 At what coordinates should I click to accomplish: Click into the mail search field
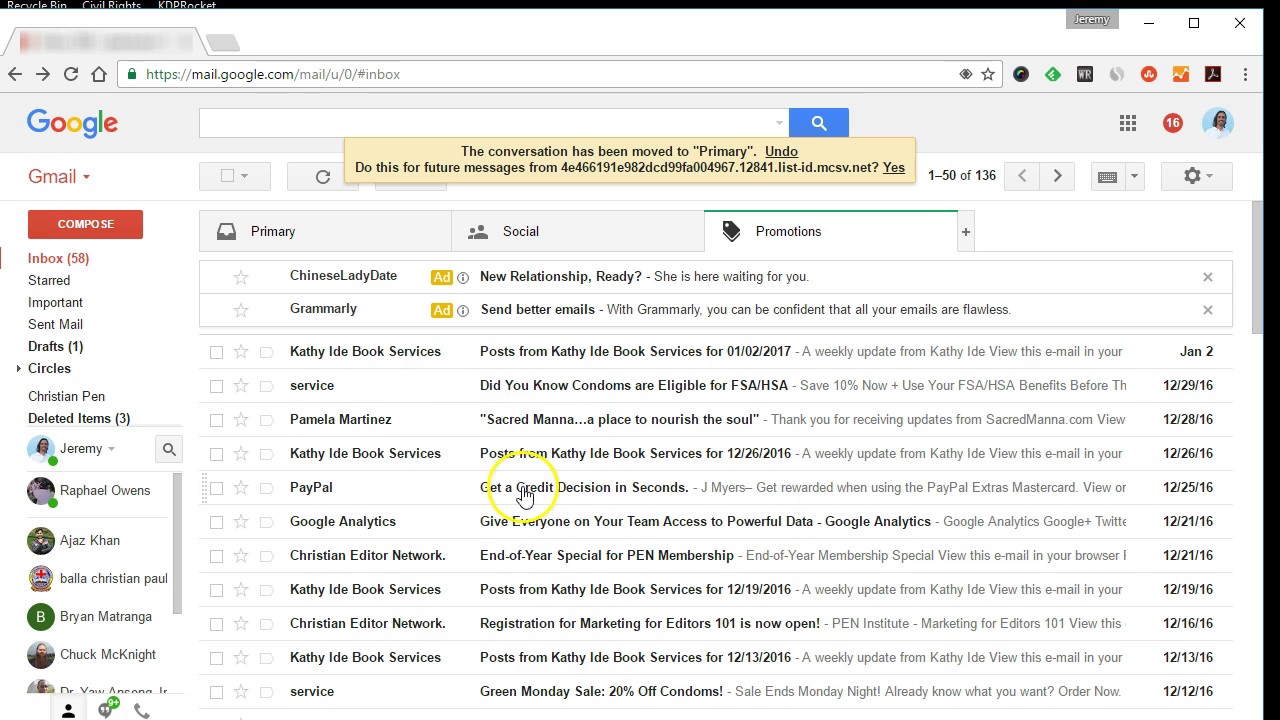pos(485,123)
